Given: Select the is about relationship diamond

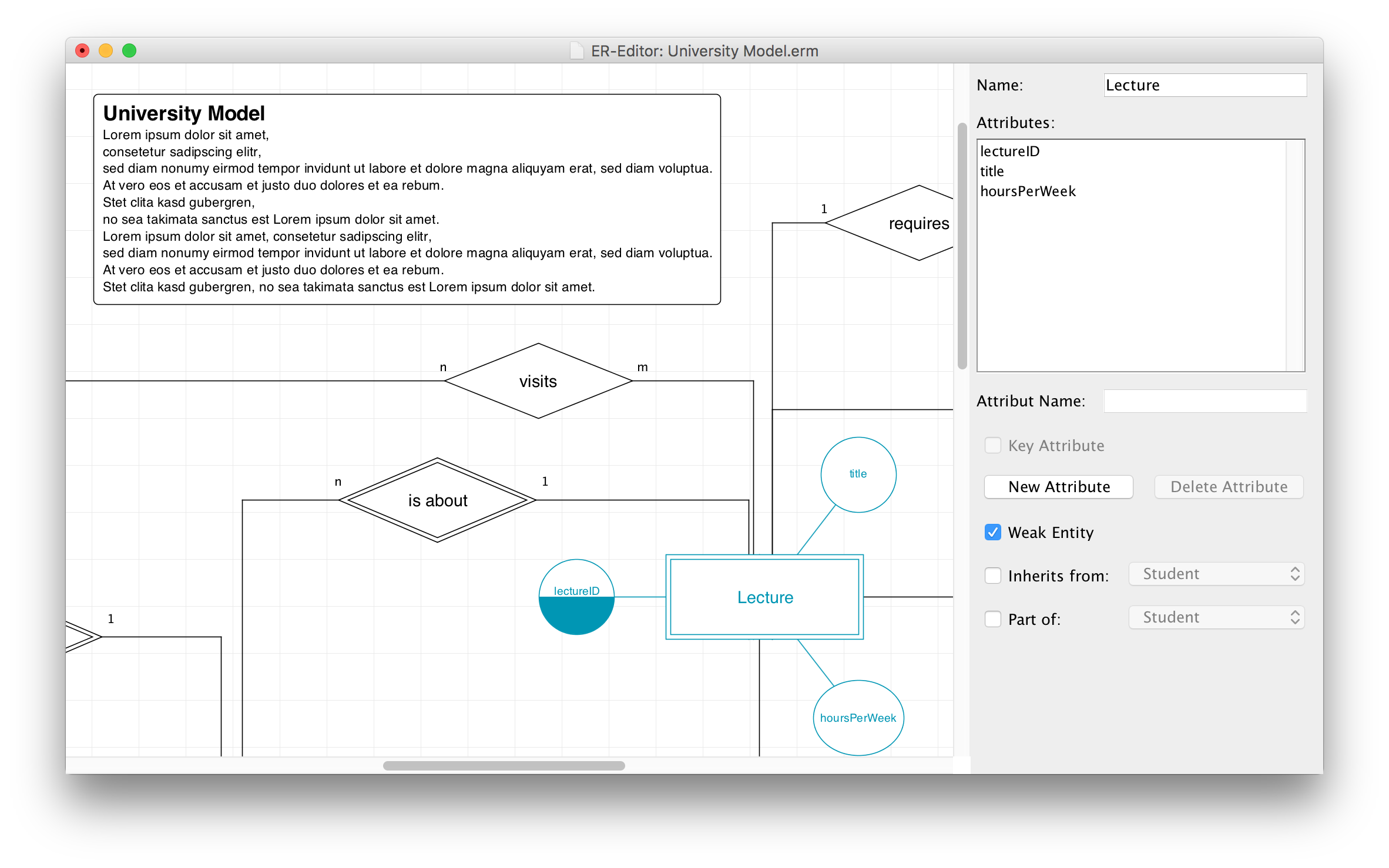Looking at the screenshot, I should 437,500.
